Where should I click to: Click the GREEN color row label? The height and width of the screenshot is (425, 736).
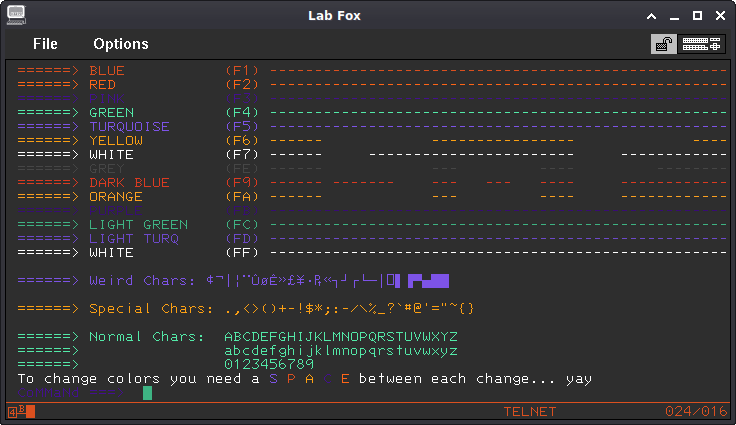pyautogui.click(x=112, y=113)
